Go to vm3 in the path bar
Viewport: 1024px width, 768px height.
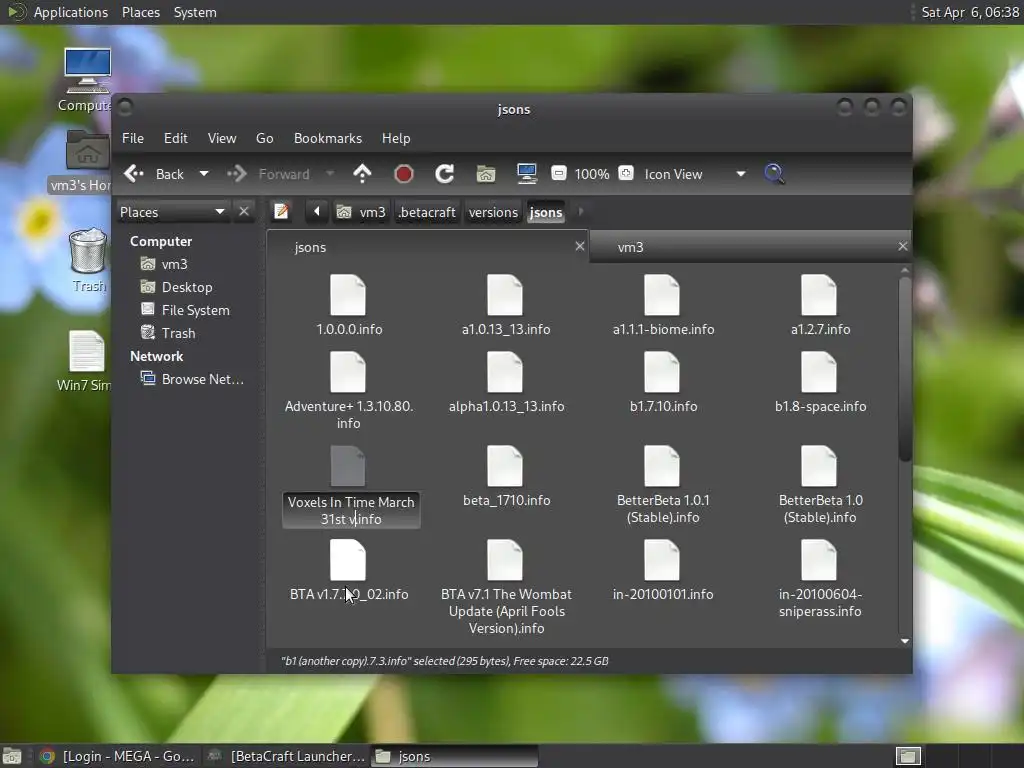tap(361, 212)
